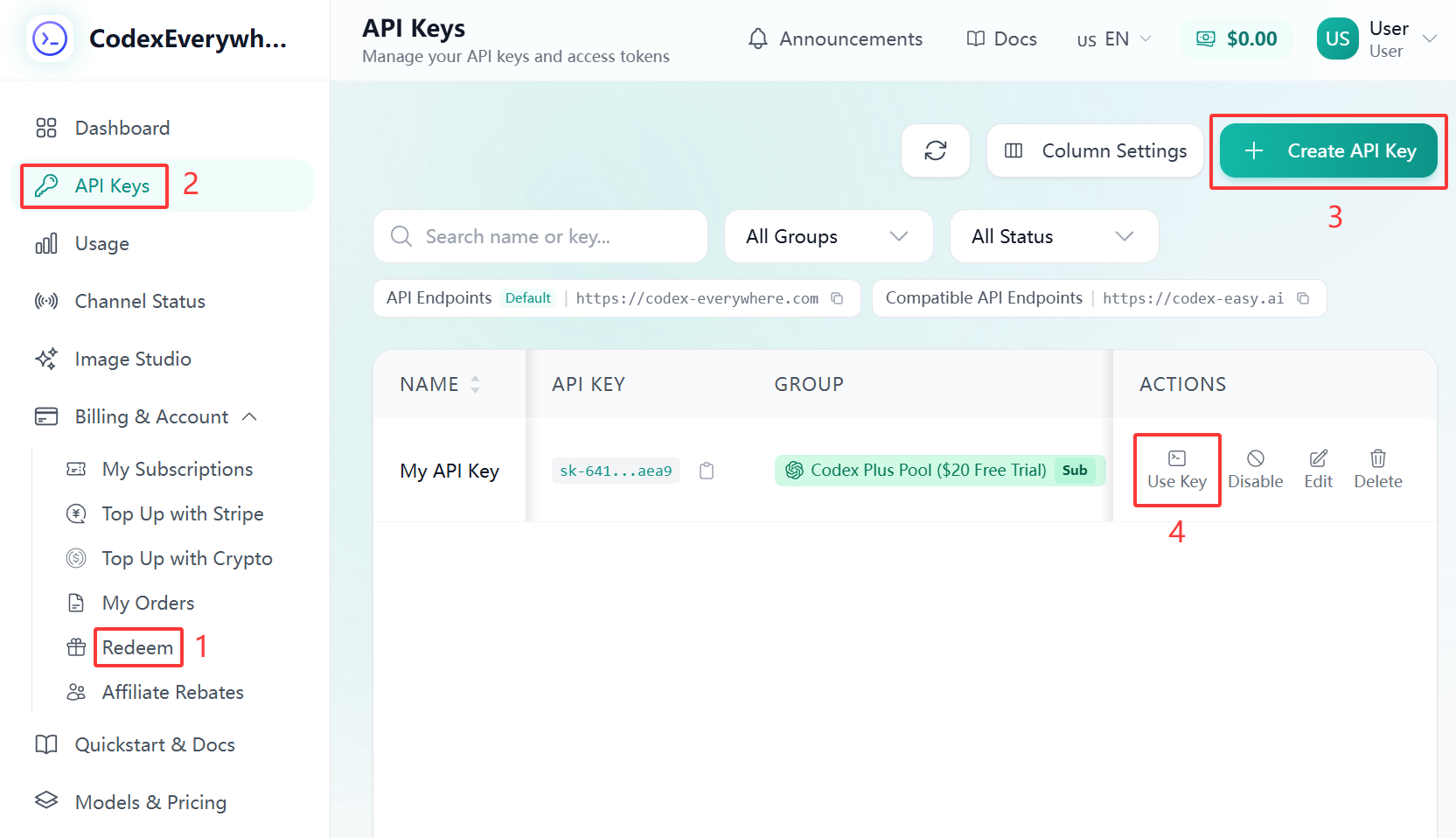Click the Default endpoint badge
The height and width of the screenshot is (838, 1456).
click(x=528, y=298)
